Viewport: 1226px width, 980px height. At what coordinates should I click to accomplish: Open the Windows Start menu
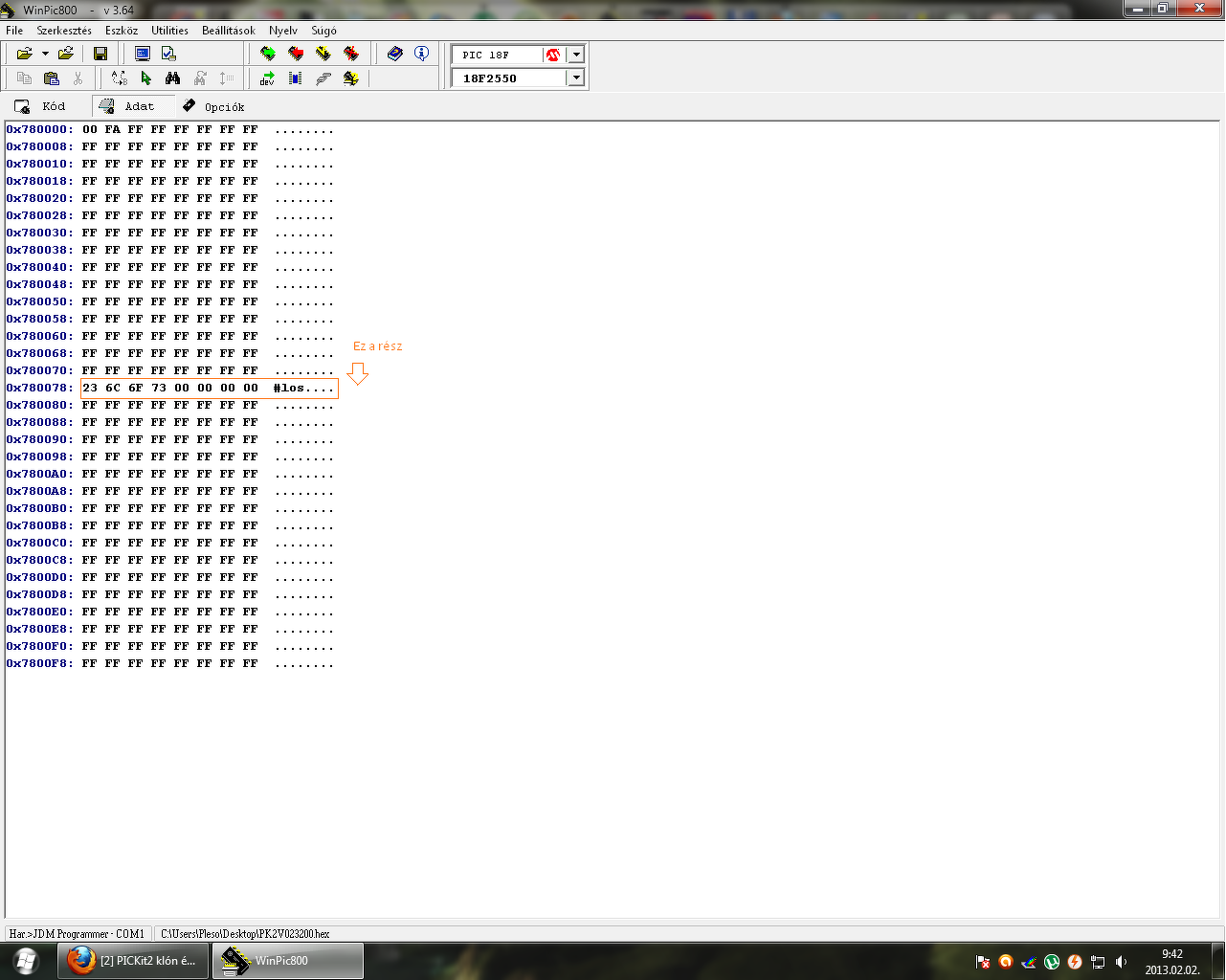pos(26,960)
